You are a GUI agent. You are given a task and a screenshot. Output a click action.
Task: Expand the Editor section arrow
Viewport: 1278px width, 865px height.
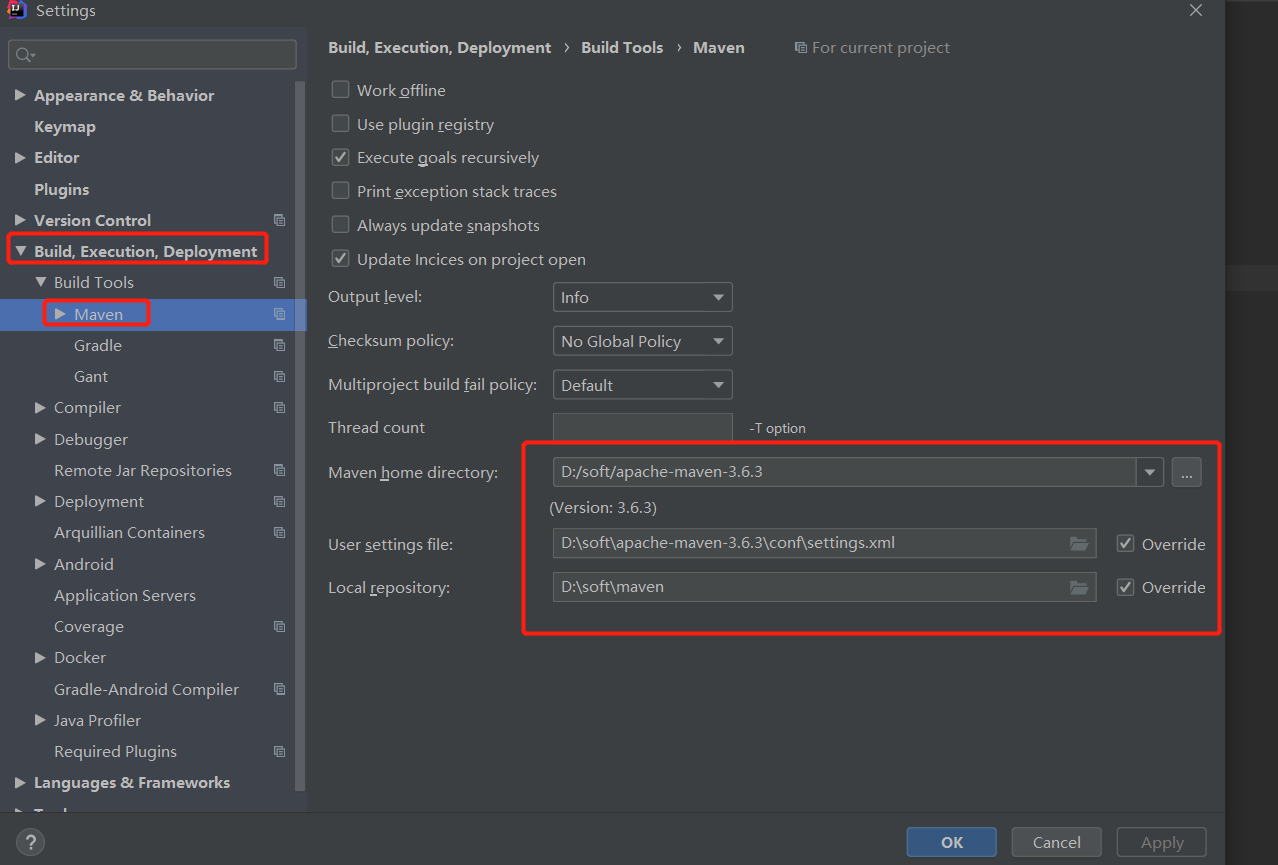coord(20,157)
